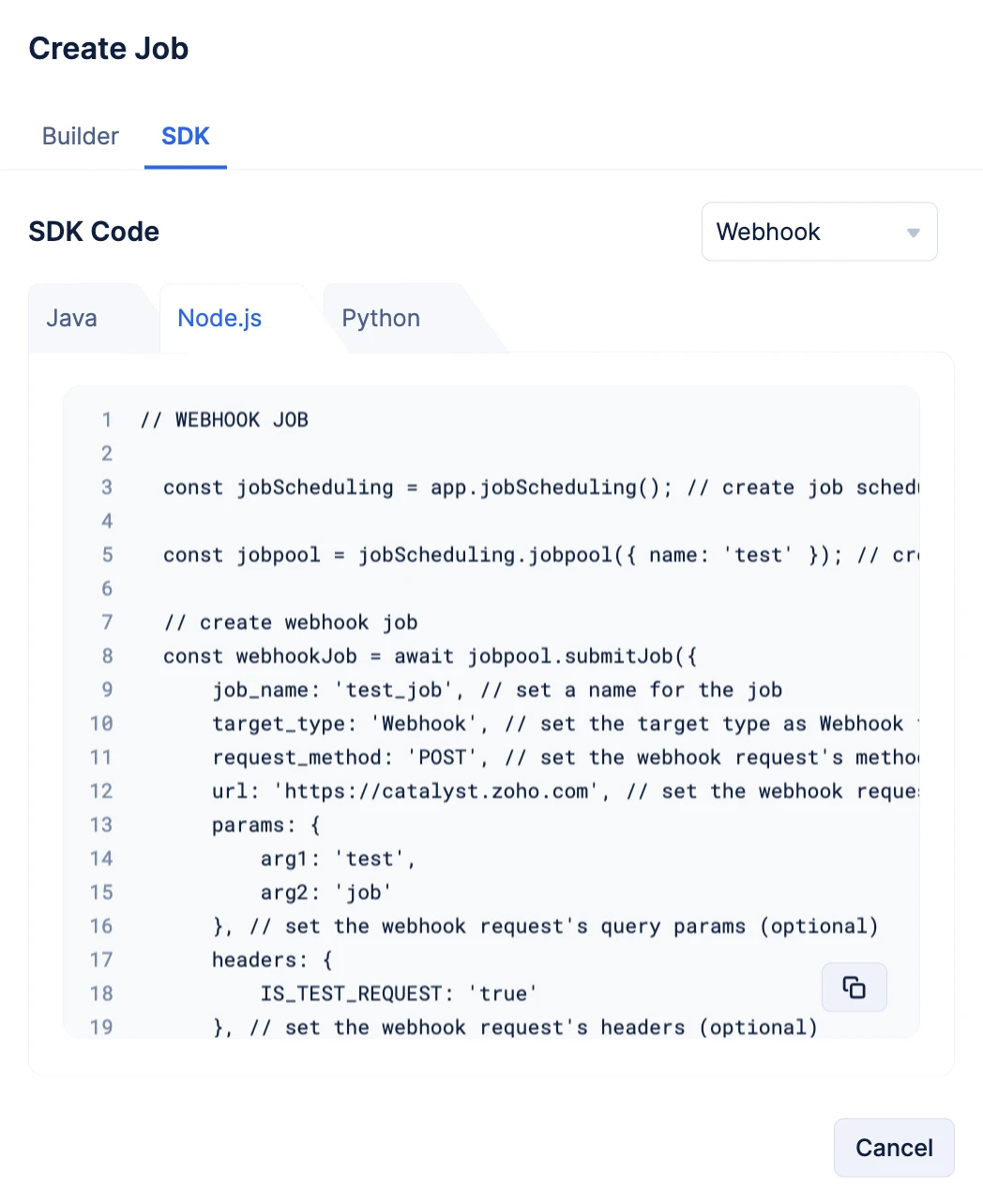Click the query params optional comment line

(545, 926)
